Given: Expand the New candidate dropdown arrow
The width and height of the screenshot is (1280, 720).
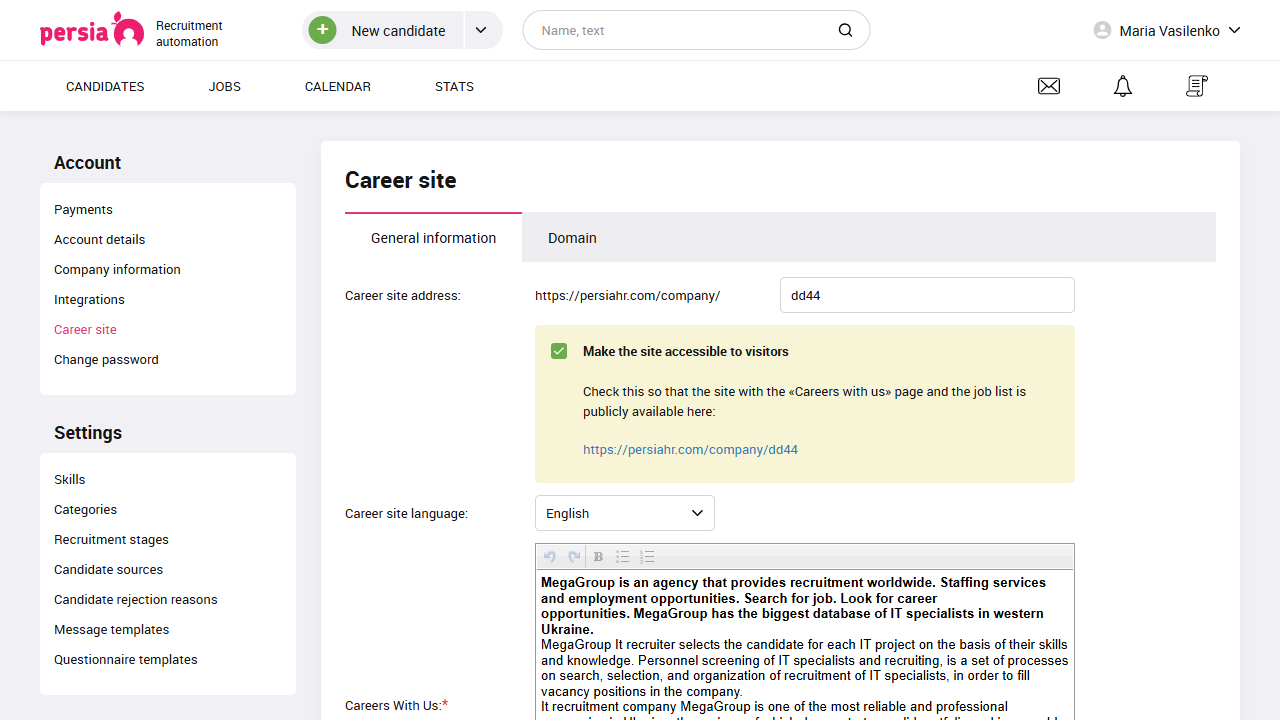Looking at the screenshot, I should pyautogui.click(x=482, y=30).
